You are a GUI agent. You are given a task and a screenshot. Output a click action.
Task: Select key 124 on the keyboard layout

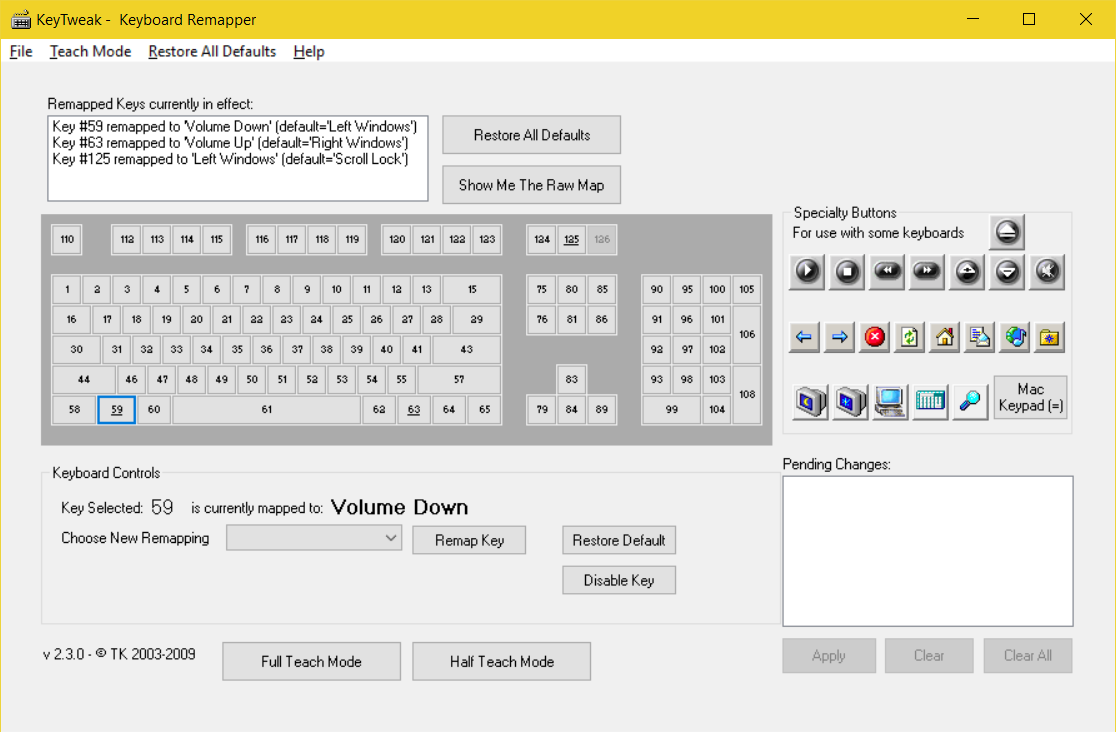pos(542,239)
